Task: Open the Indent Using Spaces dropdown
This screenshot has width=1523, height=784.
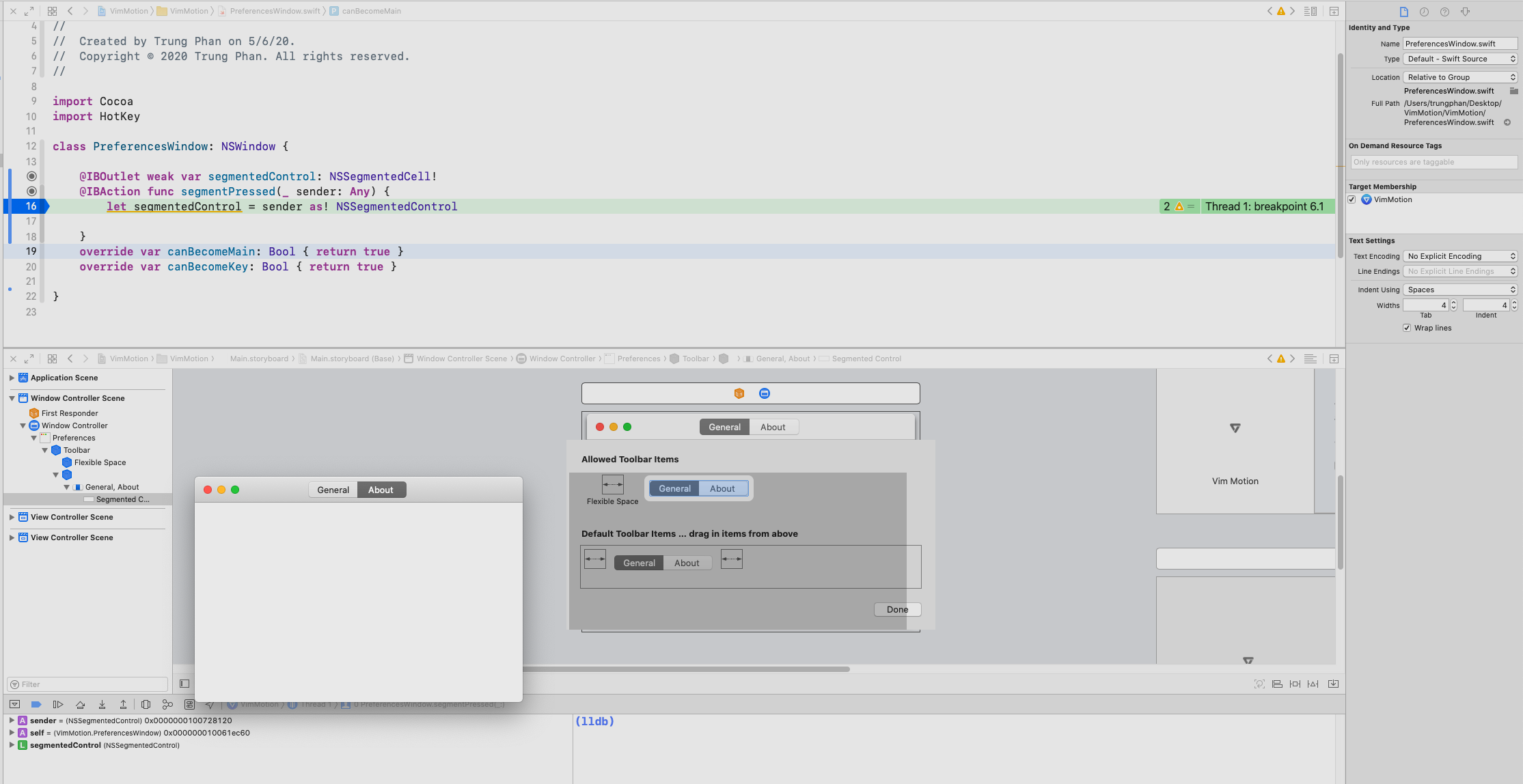Action: pos(1460,290)
